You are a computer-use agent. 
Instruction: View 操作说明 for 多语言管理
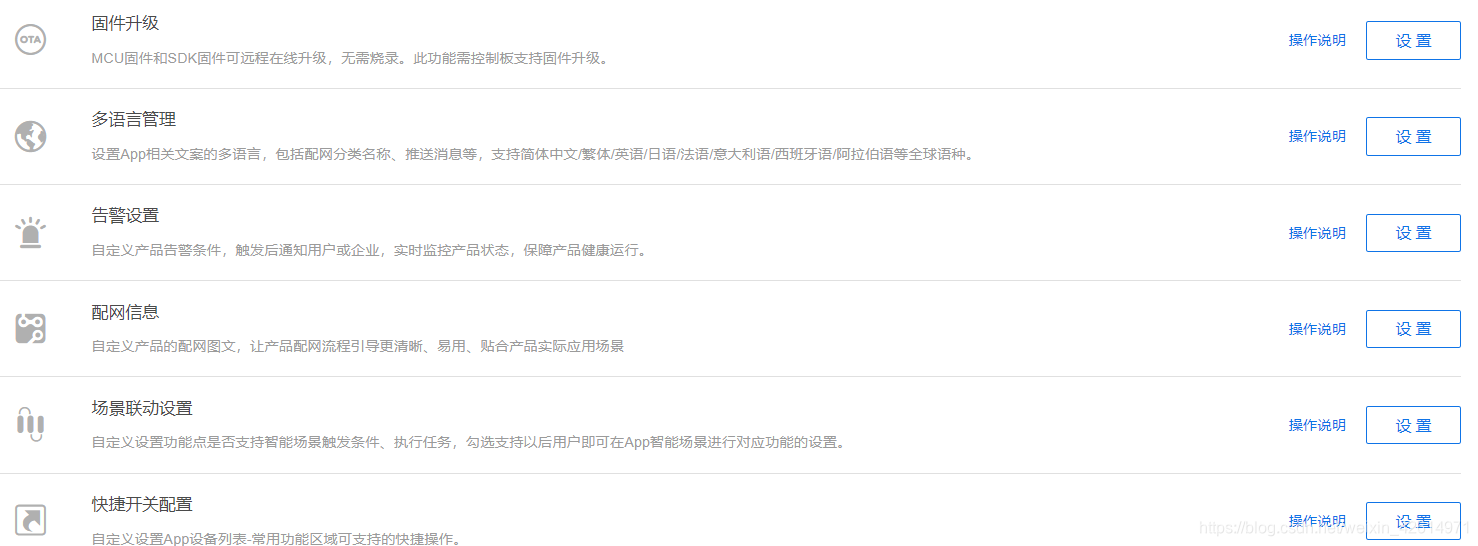[1317, 137]
